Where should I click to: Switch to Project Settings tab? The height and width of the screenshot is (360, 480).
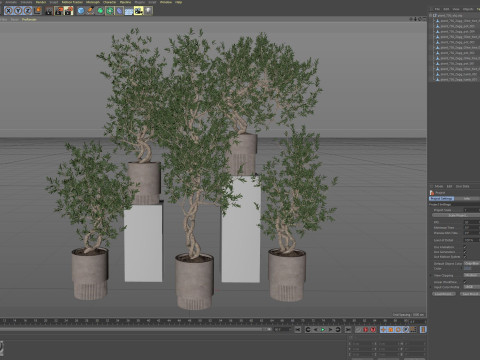pos(441,199)
